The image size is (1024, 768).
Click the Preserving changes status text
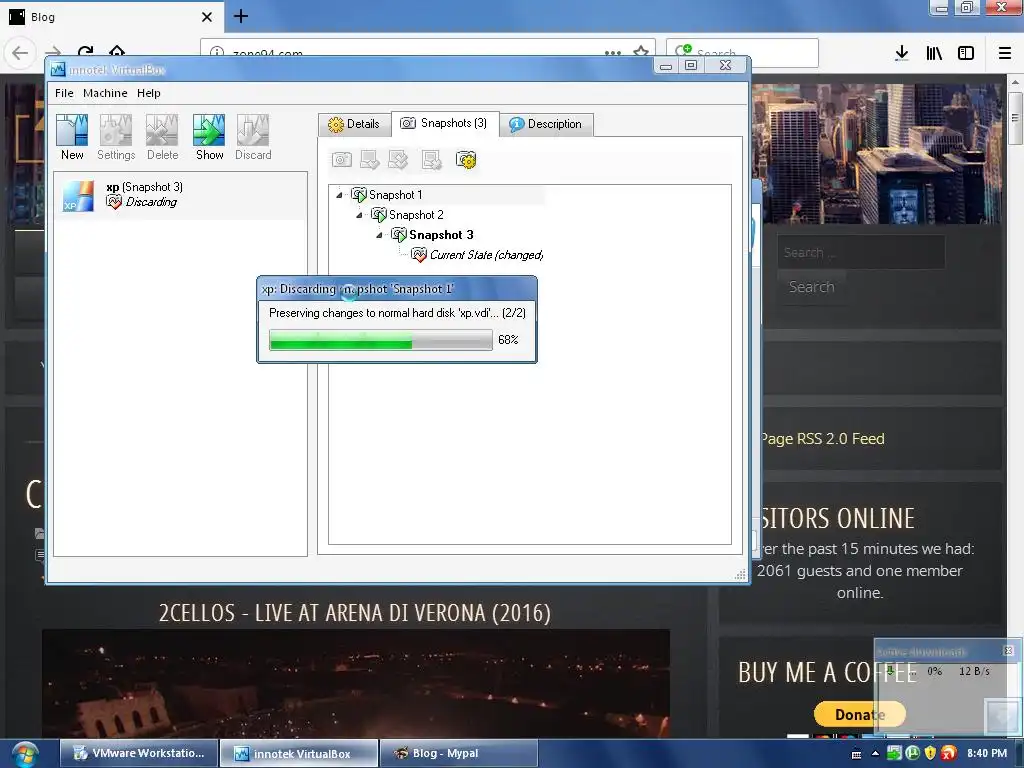397,313
